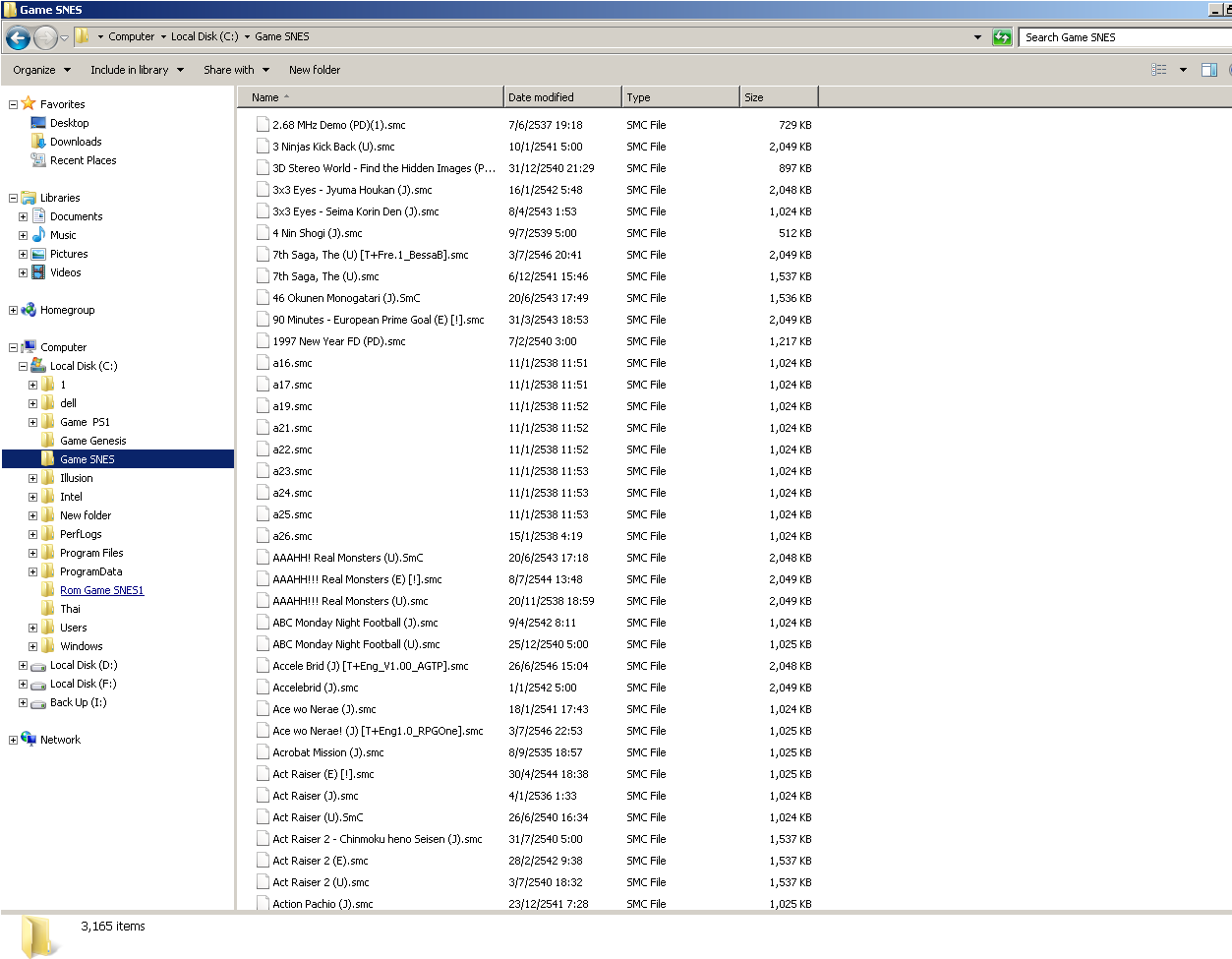This screenshot has height=959, width=1232.
Task: Expand the Network node
Action: tap(13, 740)
